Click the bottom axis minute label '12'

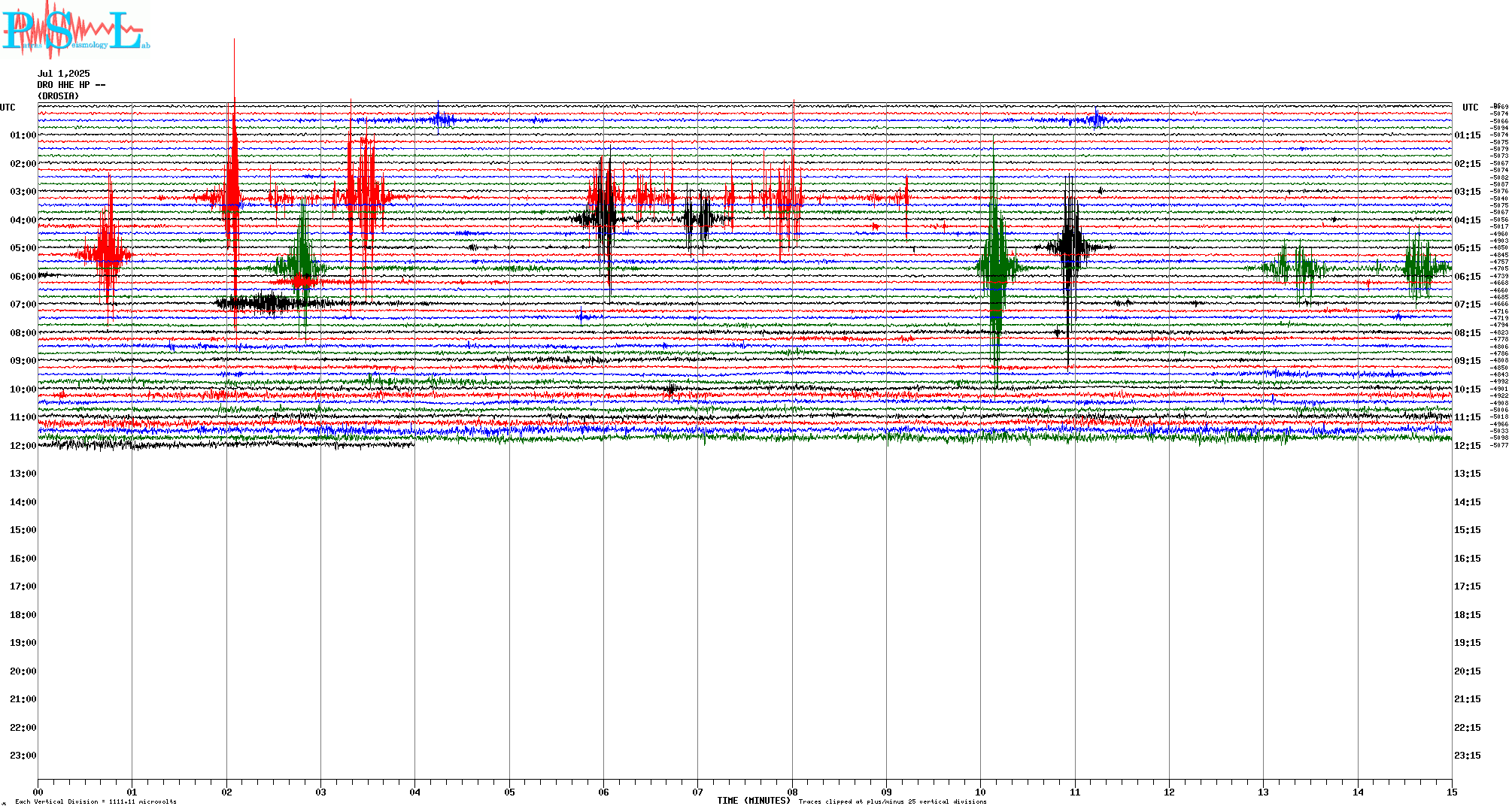coord(1169,792)
